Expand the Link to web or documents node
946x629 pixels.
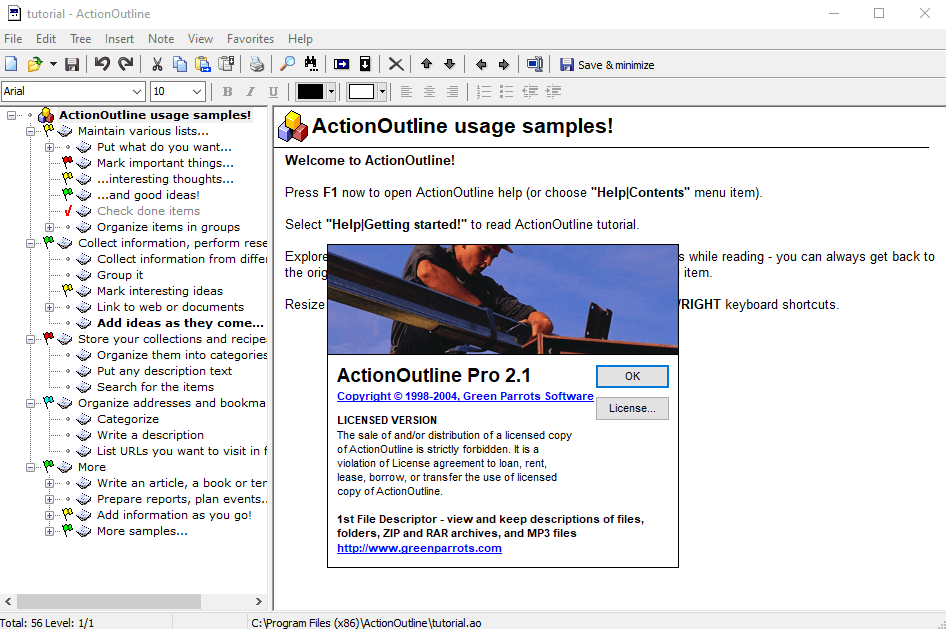(49, 307)
